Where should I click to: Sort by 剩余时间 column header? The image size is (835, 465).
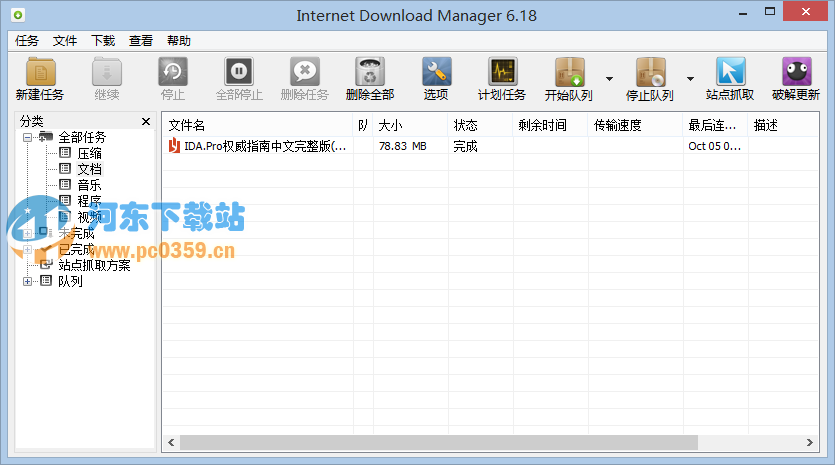551,125
